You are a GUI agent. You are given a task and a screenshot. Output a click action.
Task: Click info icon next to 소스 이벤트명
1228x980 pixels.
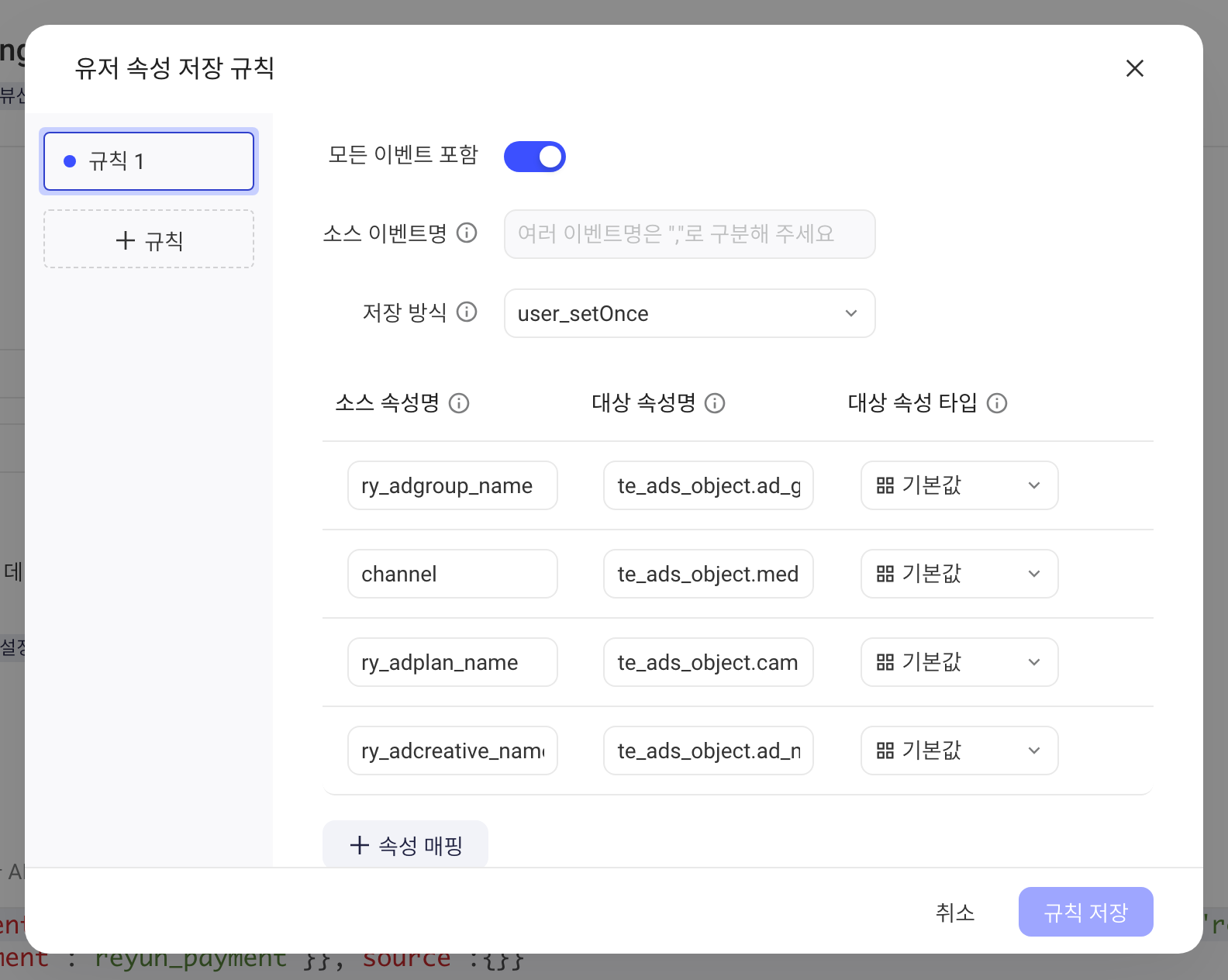click(467, 233)
